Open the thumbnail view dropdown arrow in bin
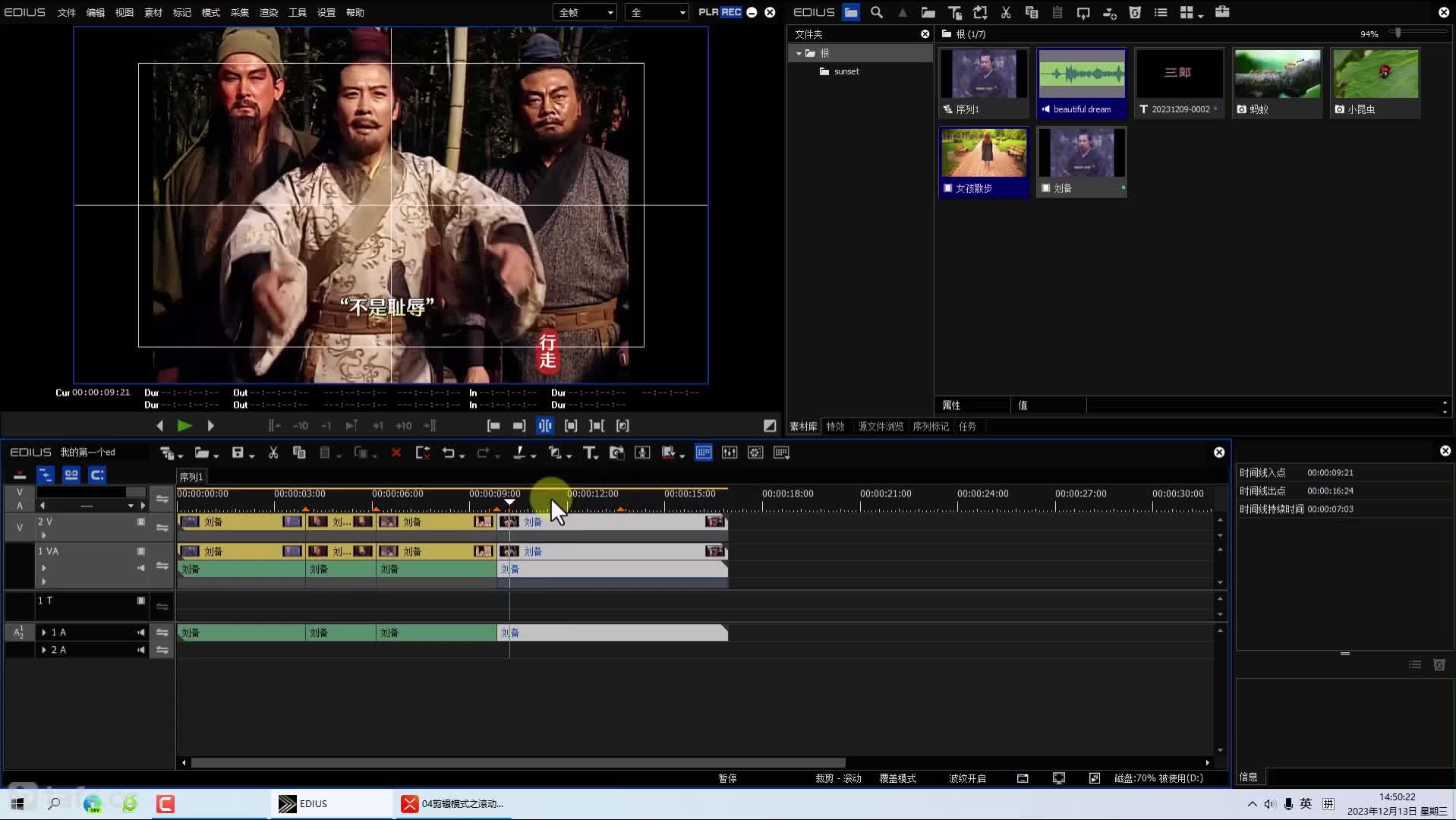The width and height of the screenshot is (1456, 820). point(1201,15)
